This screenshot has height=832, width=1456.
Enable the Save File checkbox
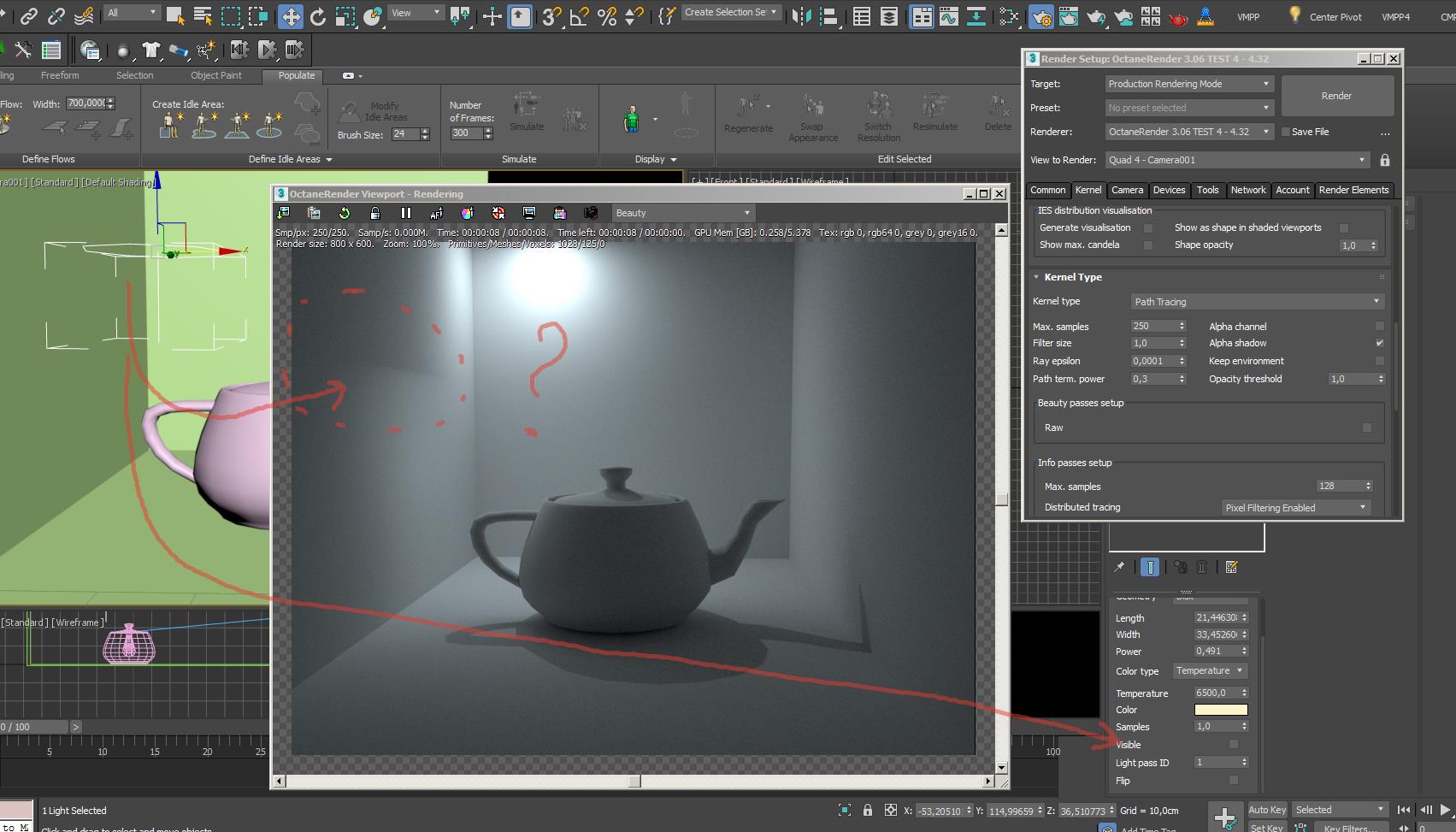[1285, 132]
